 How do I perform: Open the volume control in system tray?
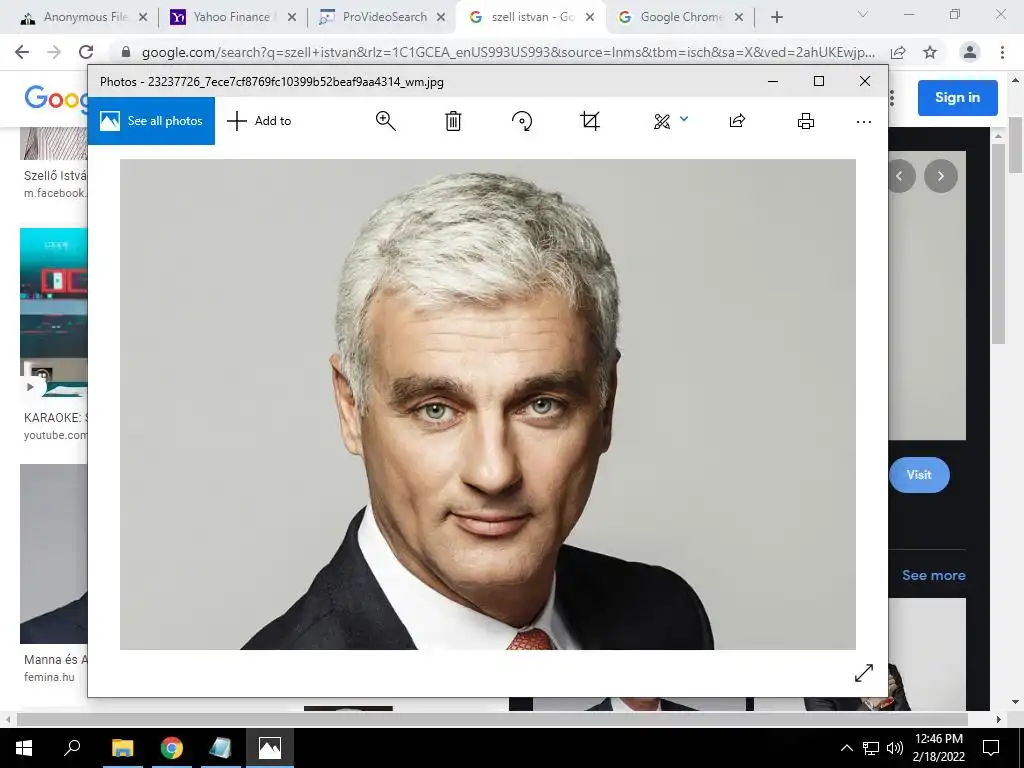895,748
